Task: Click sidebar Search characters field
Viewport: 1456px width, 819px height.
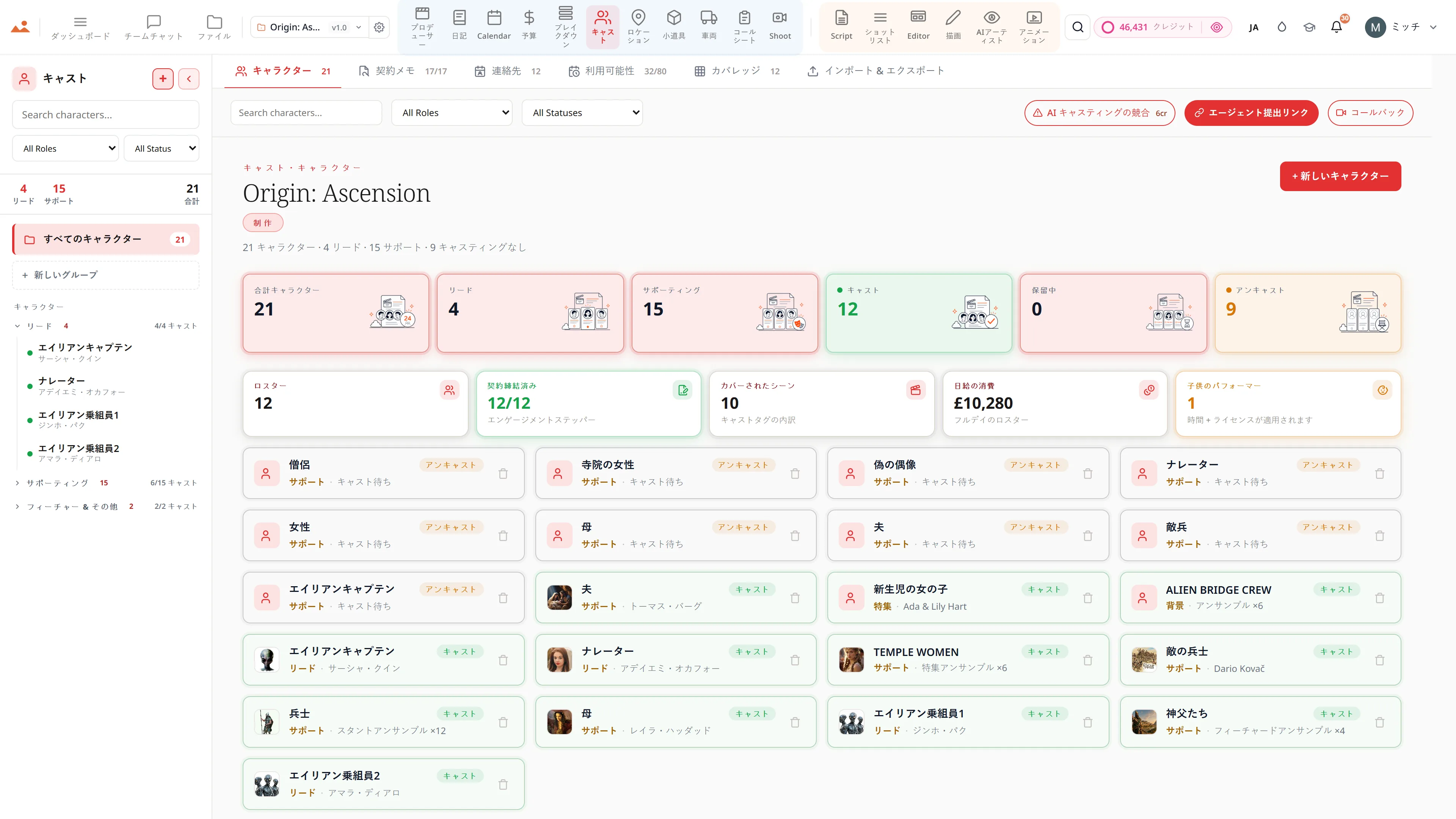Action: tap(106, 115)
